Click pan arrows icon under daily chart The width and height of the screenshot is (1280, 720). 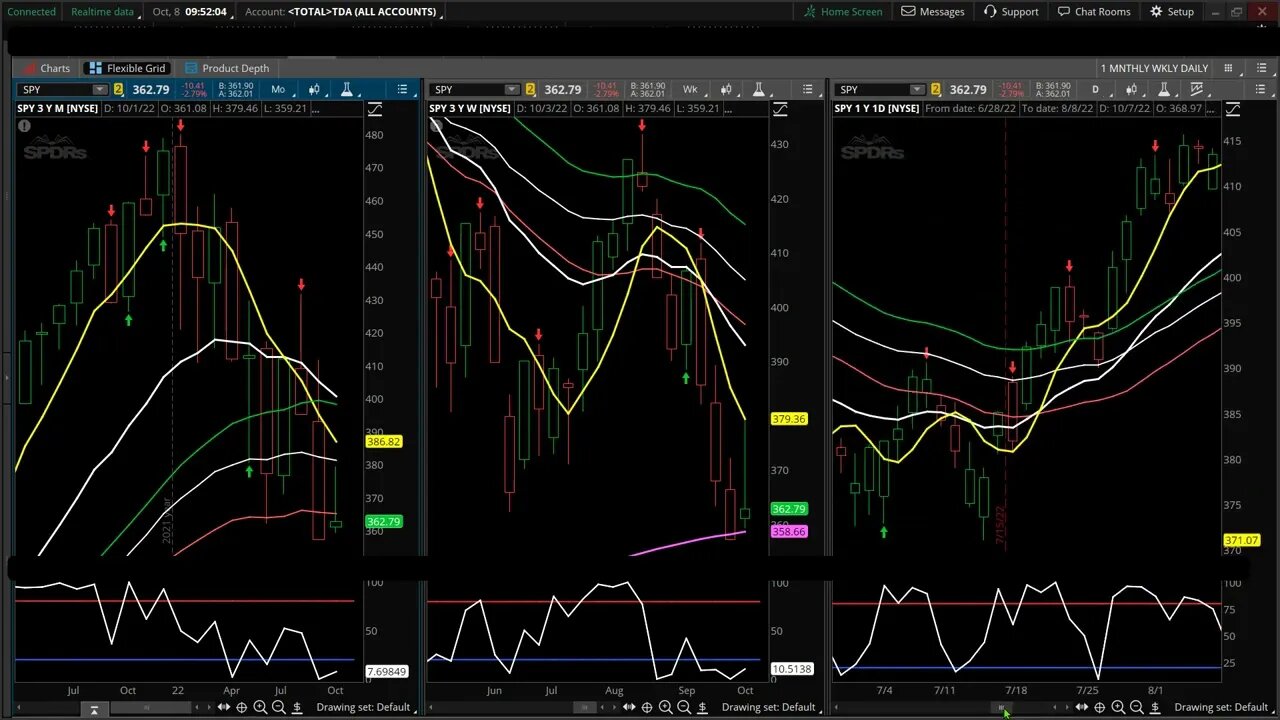1081,707
